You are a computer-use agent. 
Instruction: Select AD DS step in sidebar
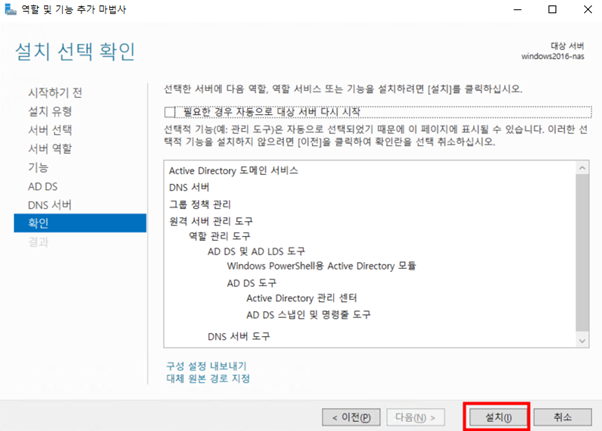pos(43,187)
